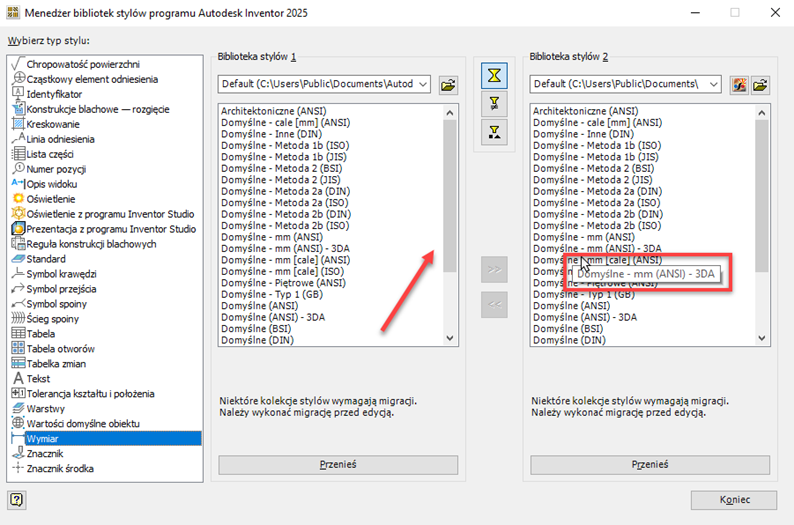794x525 pixels.
Task: Open help with the question mark icon
Action: [x=17, y=500]
